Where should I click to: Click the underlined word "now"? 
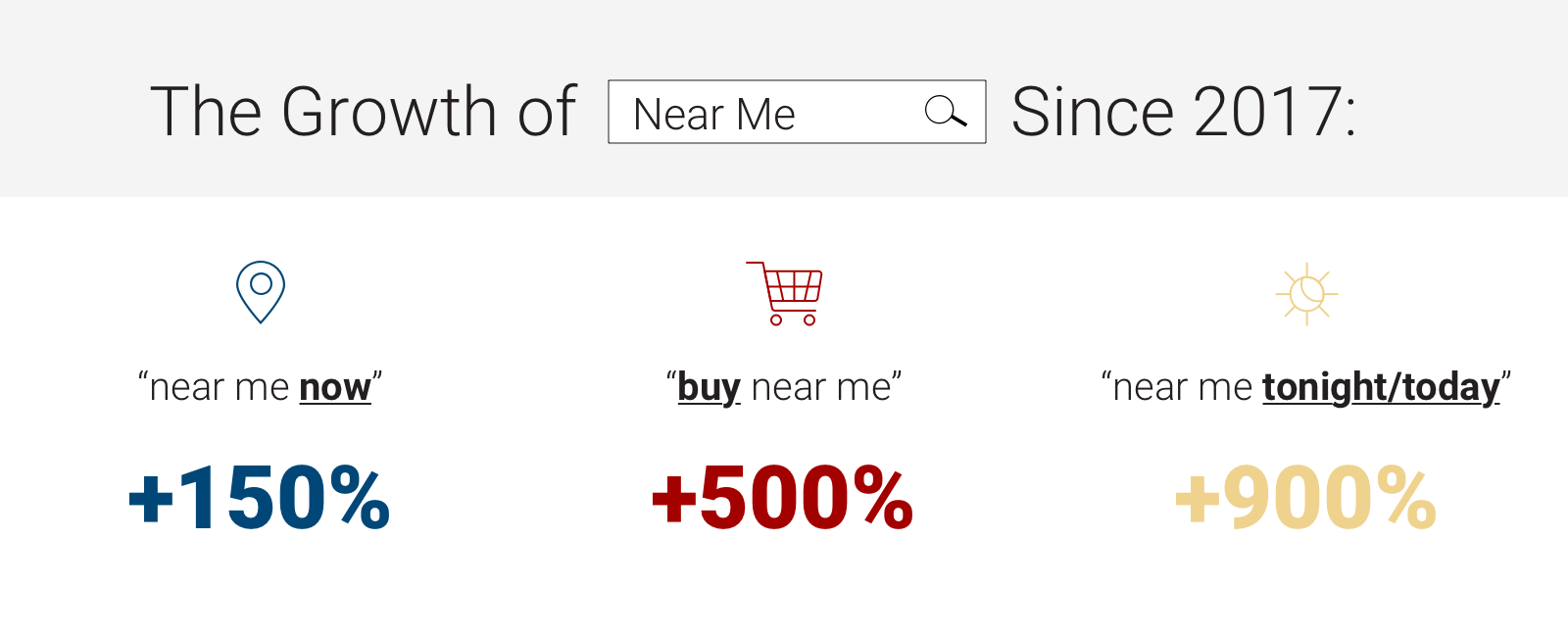(x=335, y=387)
